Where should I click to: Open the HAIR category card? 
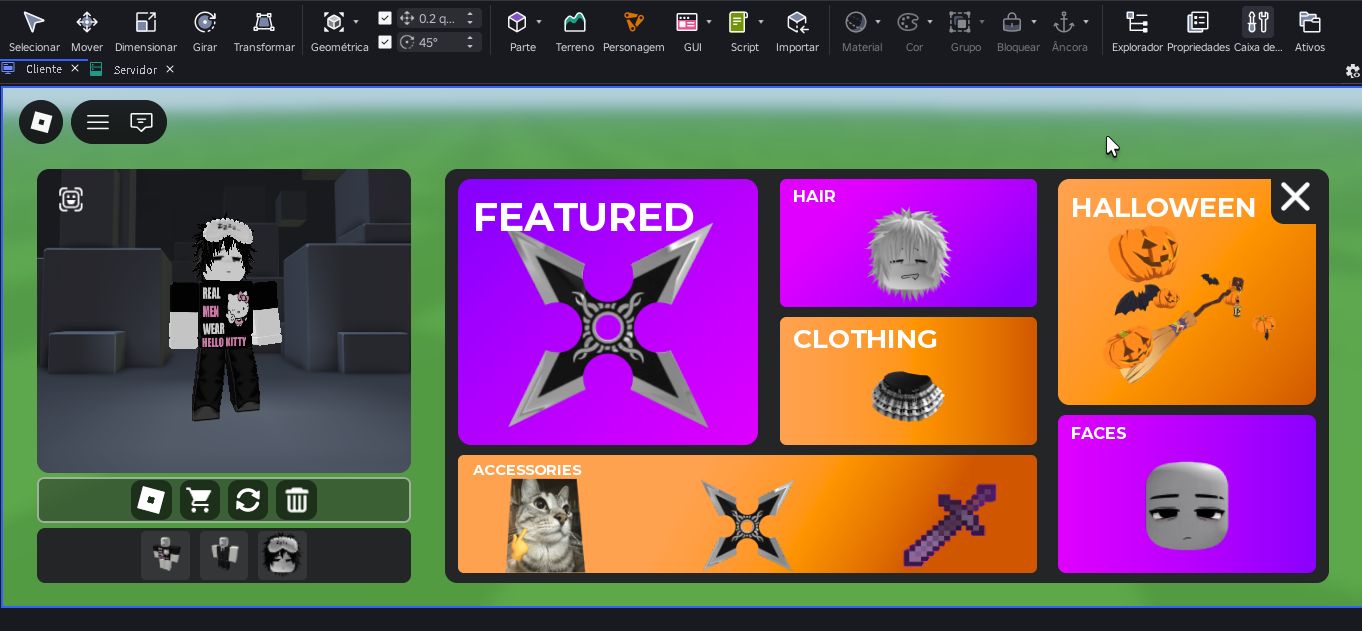[908, 243]
